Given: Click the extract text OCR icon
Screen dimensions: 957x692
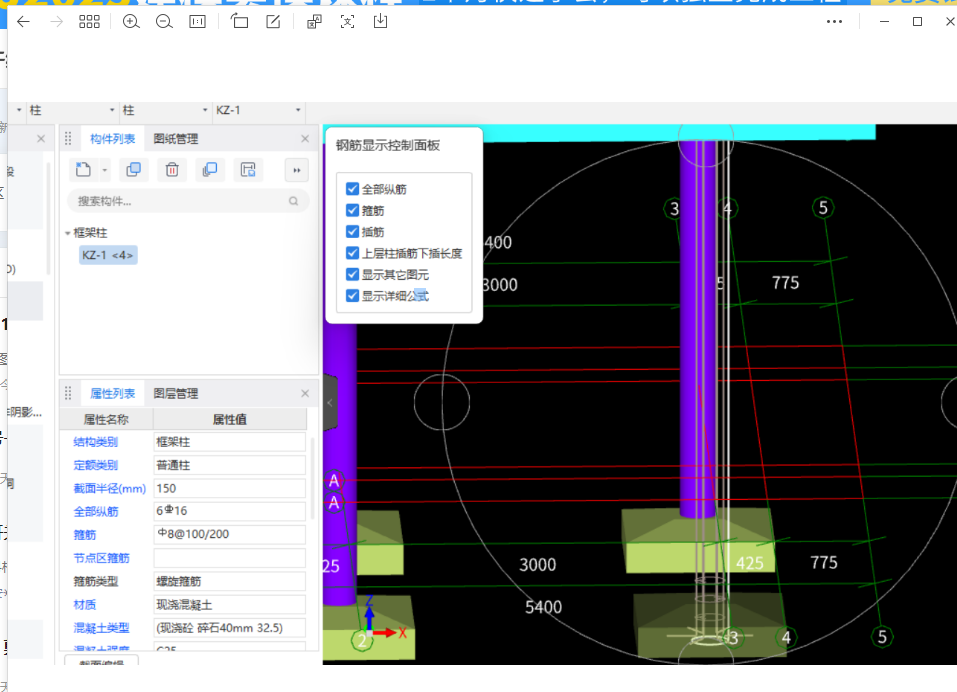Looking at the screenshot, I should tap(314, 22).
